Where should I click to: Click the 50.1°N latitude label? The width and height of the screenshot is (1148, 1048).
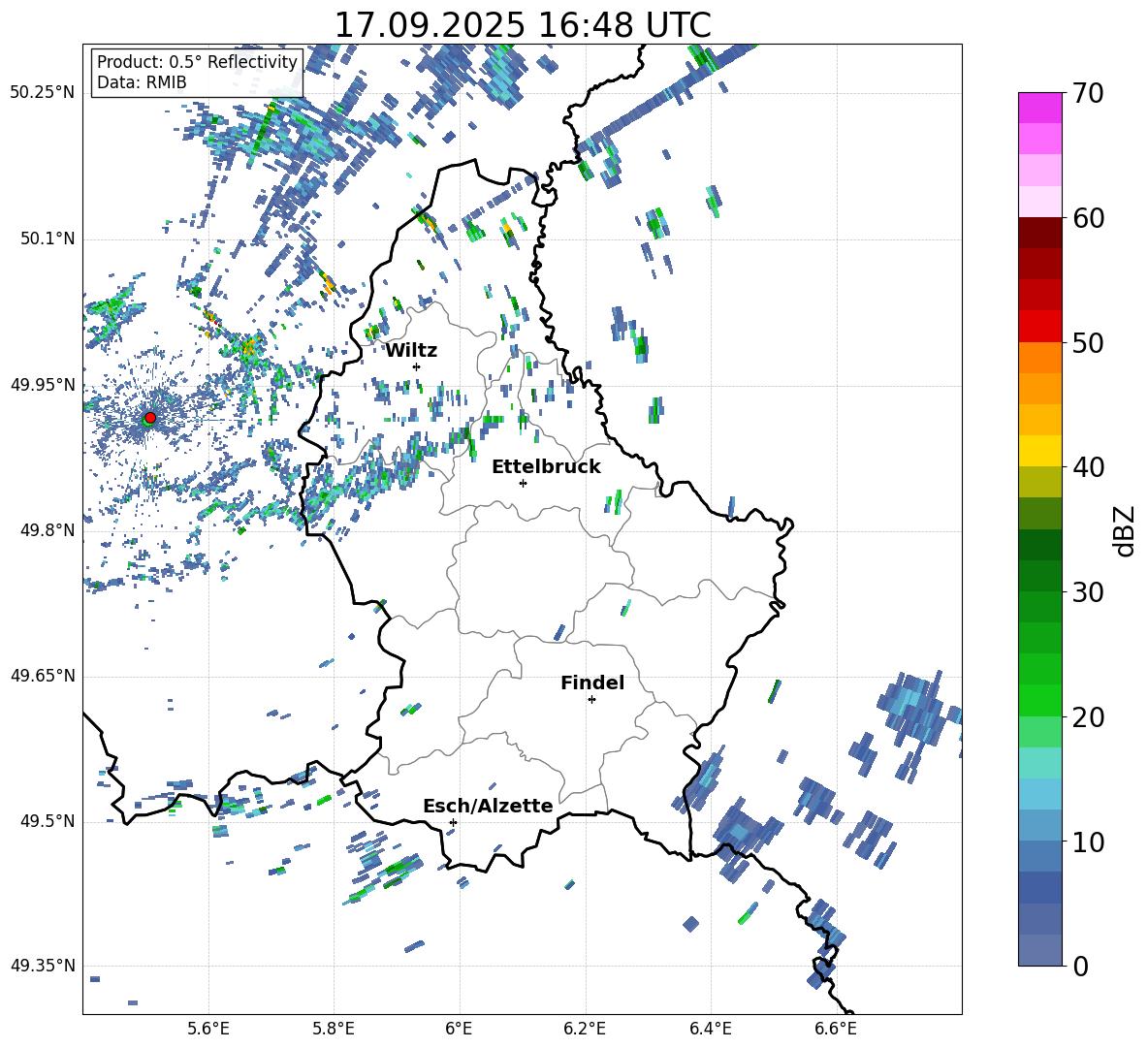coord(48,238)
